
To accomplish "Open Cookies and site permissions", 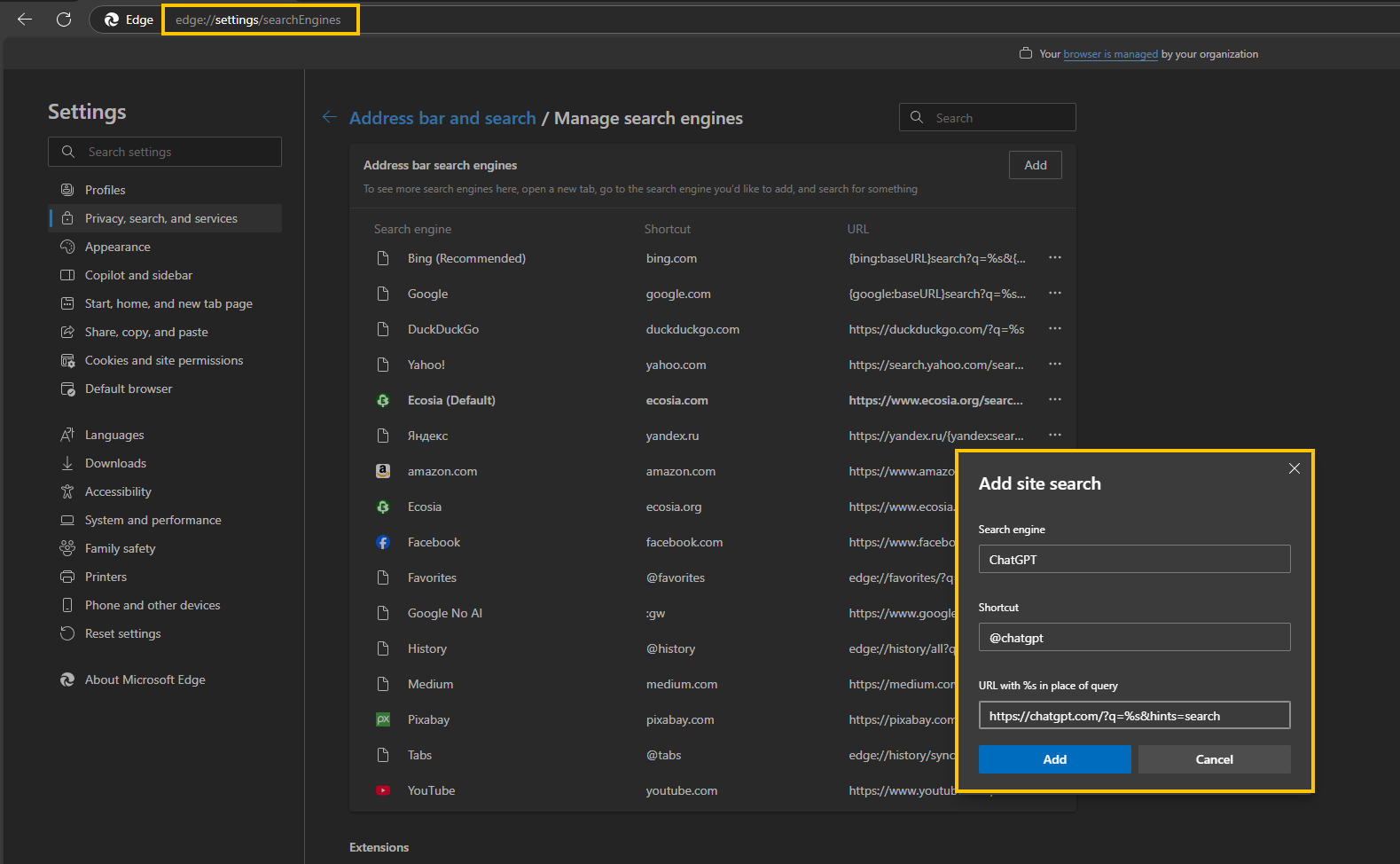I will [165, 360].
